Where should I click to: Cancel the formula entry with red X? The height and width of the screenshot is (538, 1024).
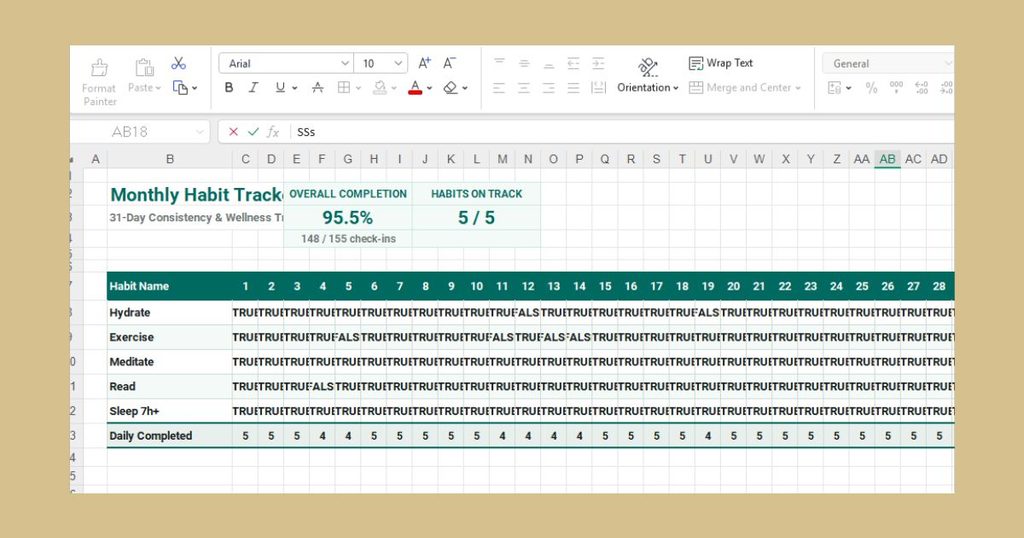233,132
